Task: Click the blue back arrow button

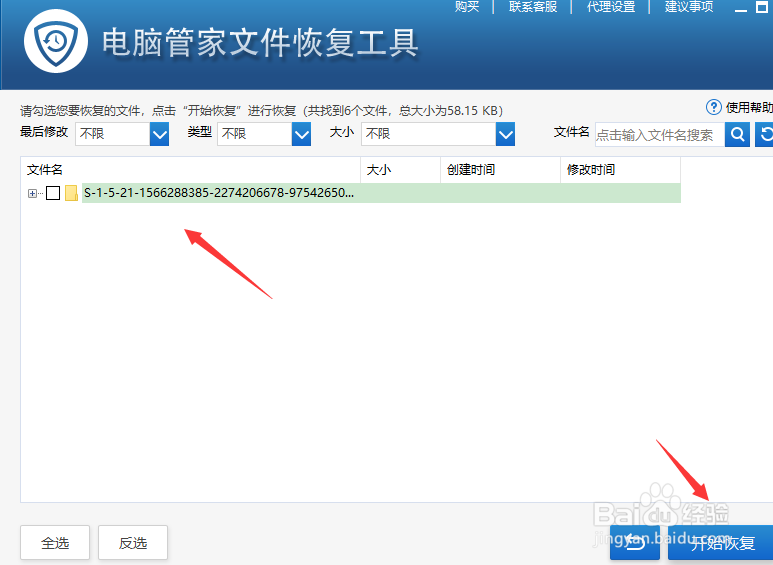Action: 634,543
